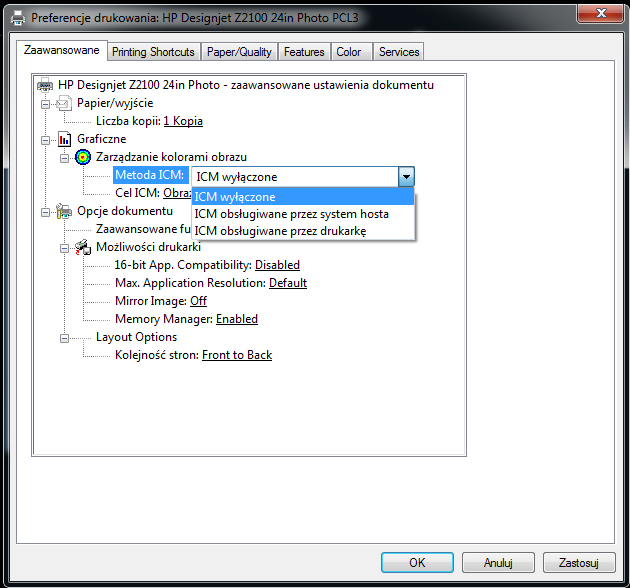Click the OK button
630x588 pixels.
pyautogui.click(x=417, y=562)
